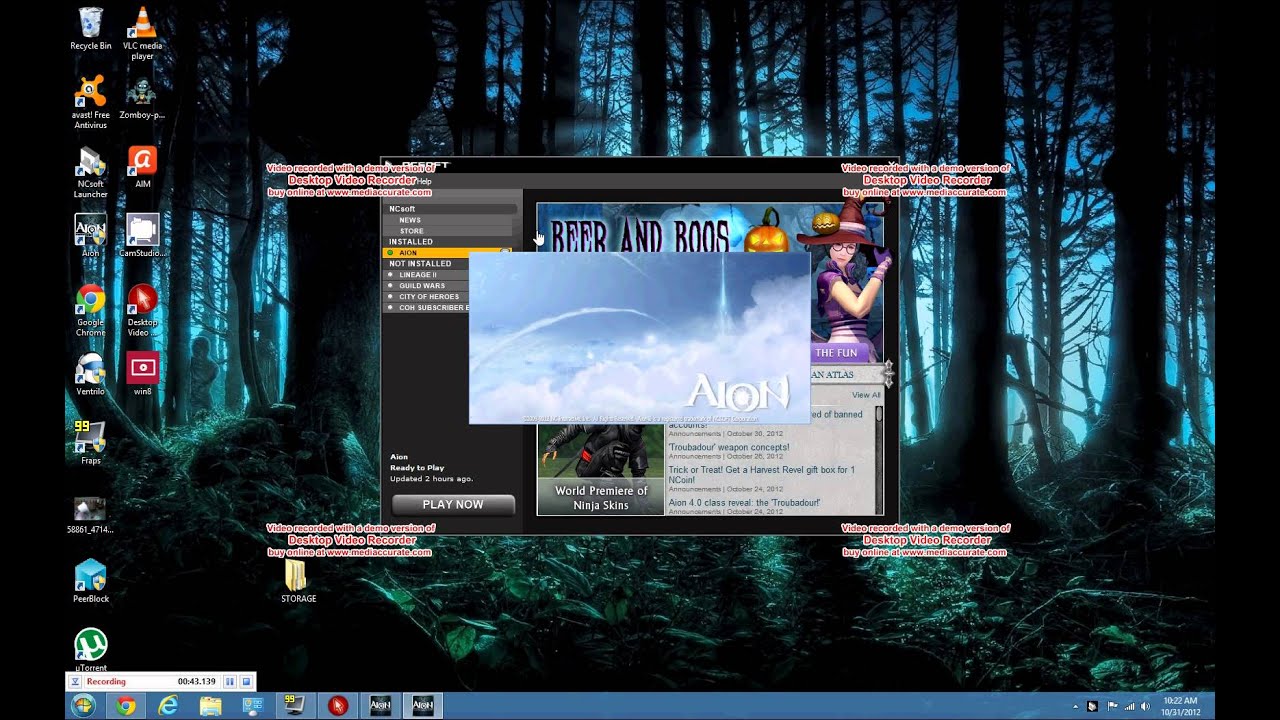Click the Windows Start orb

84,706
